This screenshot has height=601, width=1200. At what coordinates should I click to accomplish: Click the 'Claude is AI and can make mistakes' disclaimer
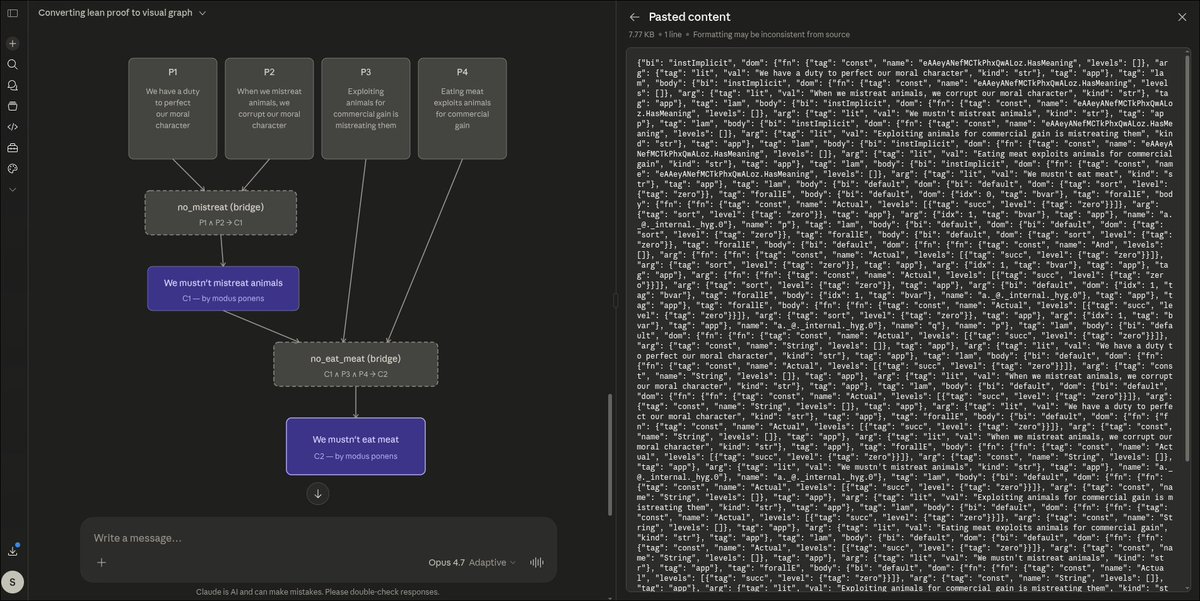(x=318, y=591)
